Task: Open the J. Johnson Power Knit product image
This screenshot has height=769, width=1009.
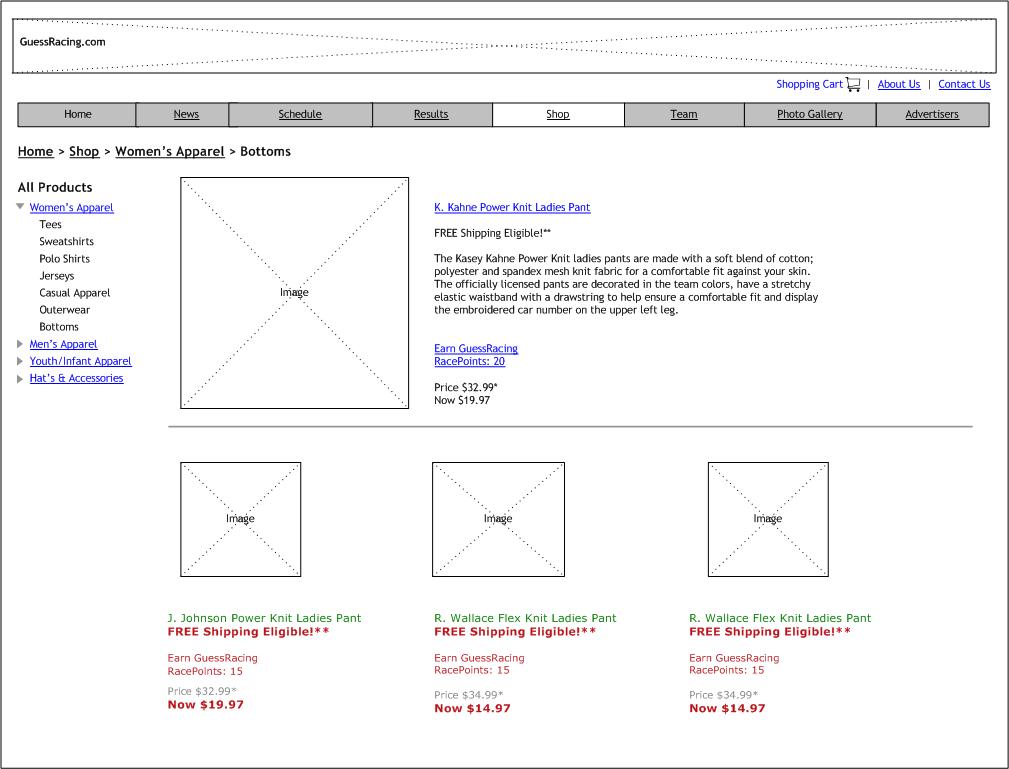Action: click(x=240, y=519)
